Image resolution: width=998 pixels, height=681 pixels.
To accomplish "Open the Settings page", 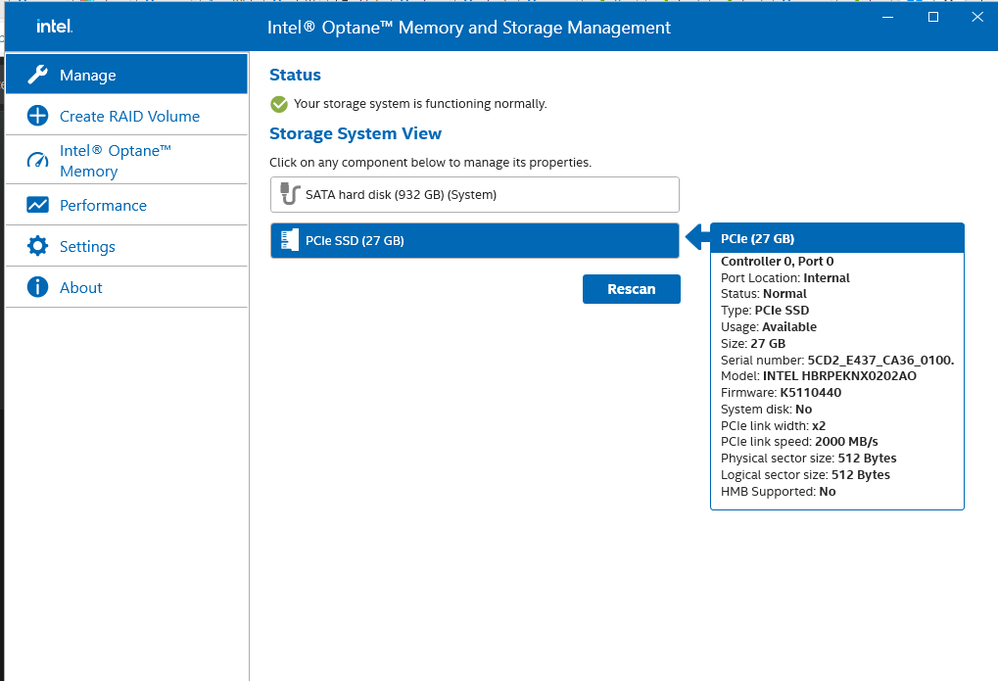I will [x=127, y=246].
